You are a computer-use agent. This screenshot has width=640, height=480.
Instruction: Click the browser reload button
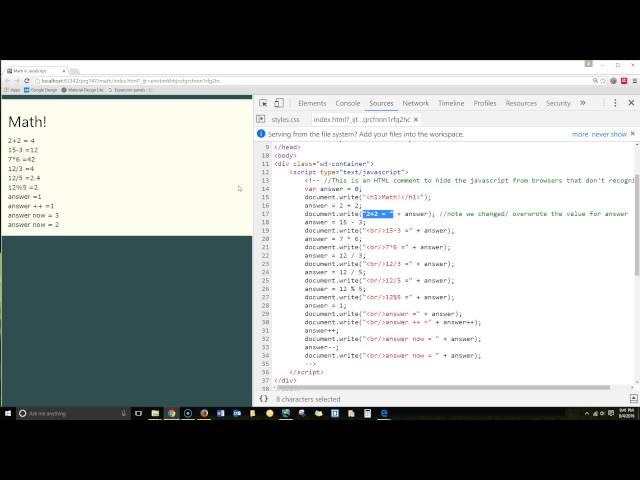click(x=28, y=81)
